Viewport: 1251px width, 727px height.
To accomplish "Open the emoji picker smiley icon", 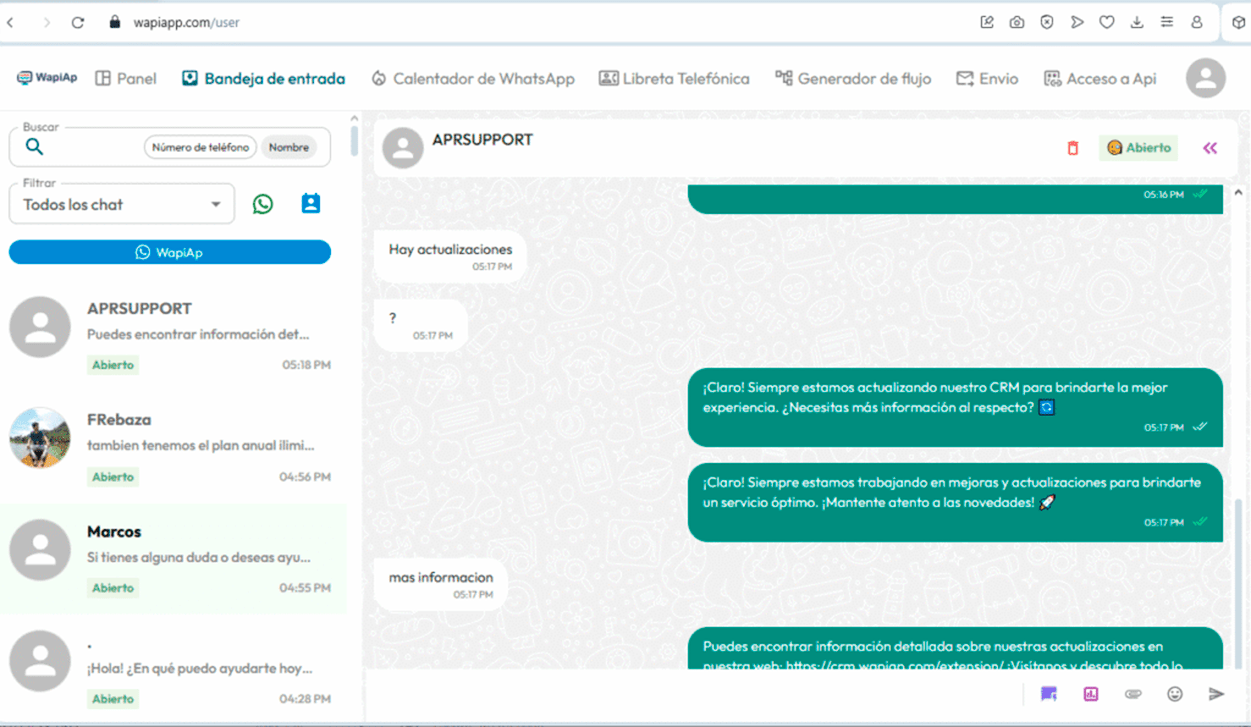I will [1175, 694].
